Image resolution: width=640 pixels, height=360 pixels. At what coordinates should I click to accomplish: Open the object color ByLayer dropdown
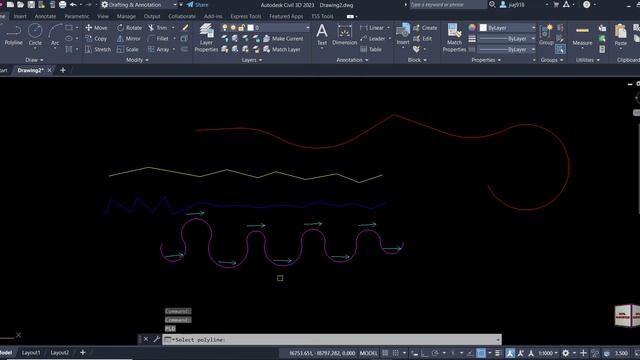pyautogui.click(x=507, y=28)
